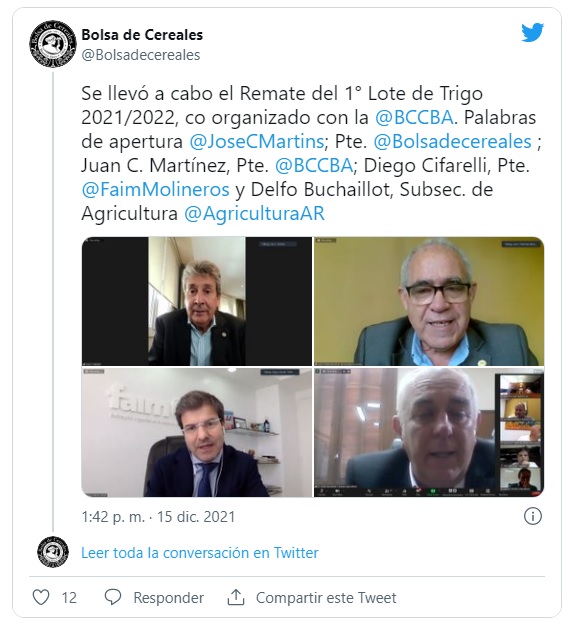Click the speech bubble reply icon
This screenshot has height=627, width=571.
[113, 597]
